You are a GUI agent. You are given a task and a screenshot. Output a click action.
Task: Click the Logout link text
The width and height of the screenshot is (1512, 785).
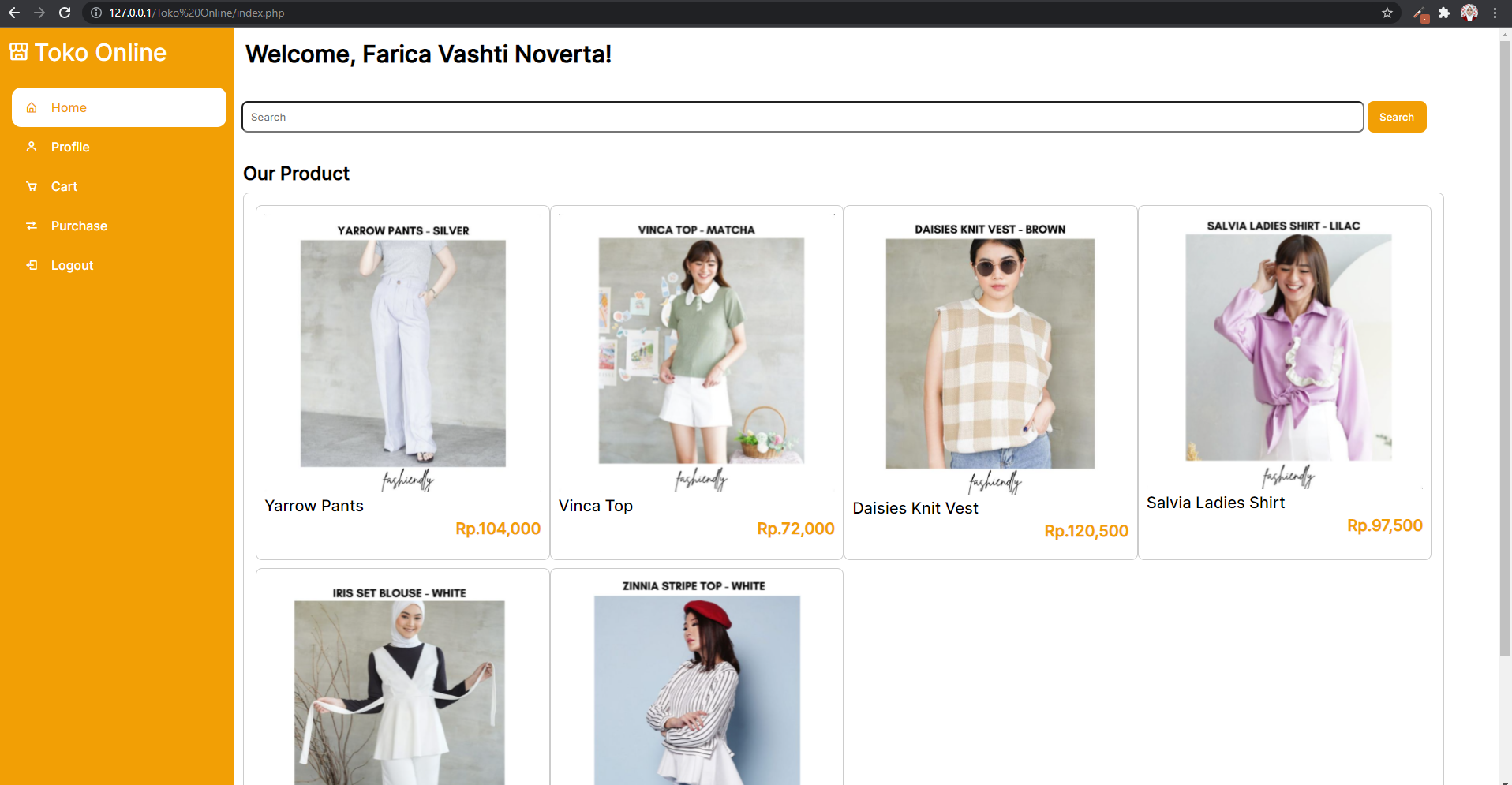click(x=72, y=265)
